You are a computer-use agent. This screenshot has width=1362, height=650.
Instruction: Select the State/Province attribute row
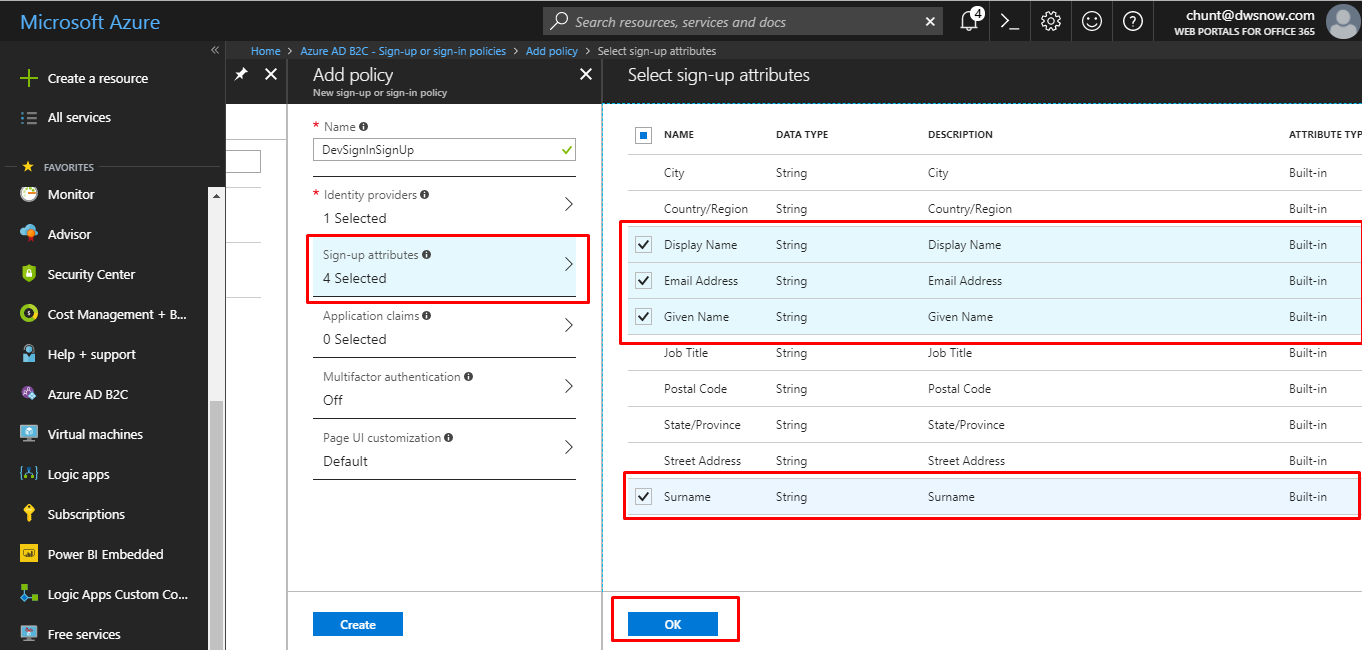tap(994, 425)
